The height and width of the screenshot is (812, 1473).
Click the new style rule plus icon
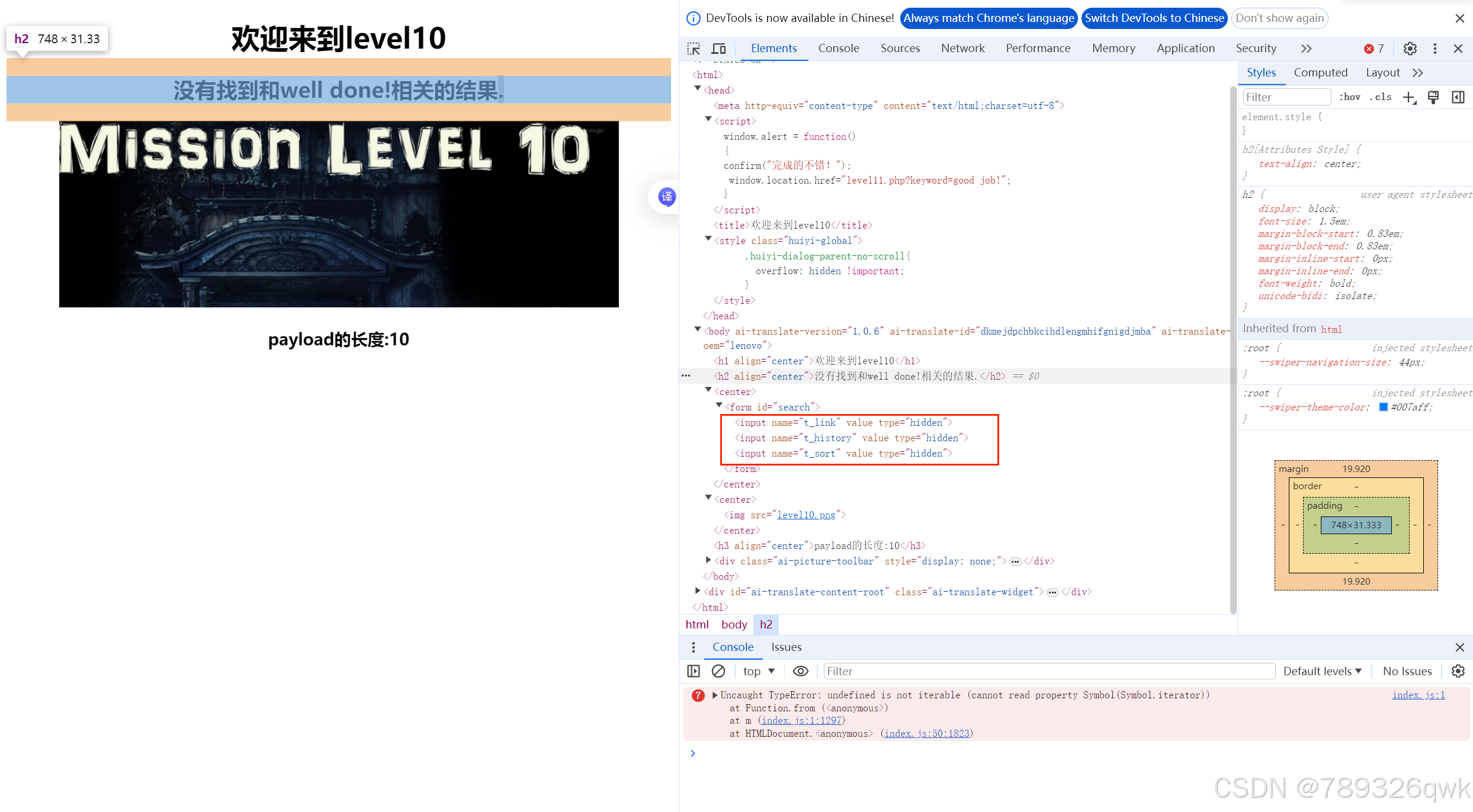1409,97
